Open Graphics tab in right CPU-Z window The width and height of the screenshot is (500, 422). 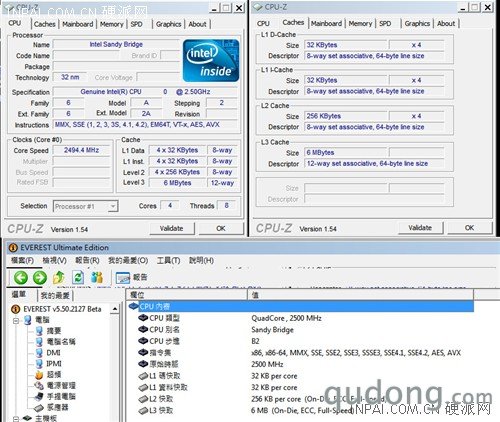[x=417, y=23]
